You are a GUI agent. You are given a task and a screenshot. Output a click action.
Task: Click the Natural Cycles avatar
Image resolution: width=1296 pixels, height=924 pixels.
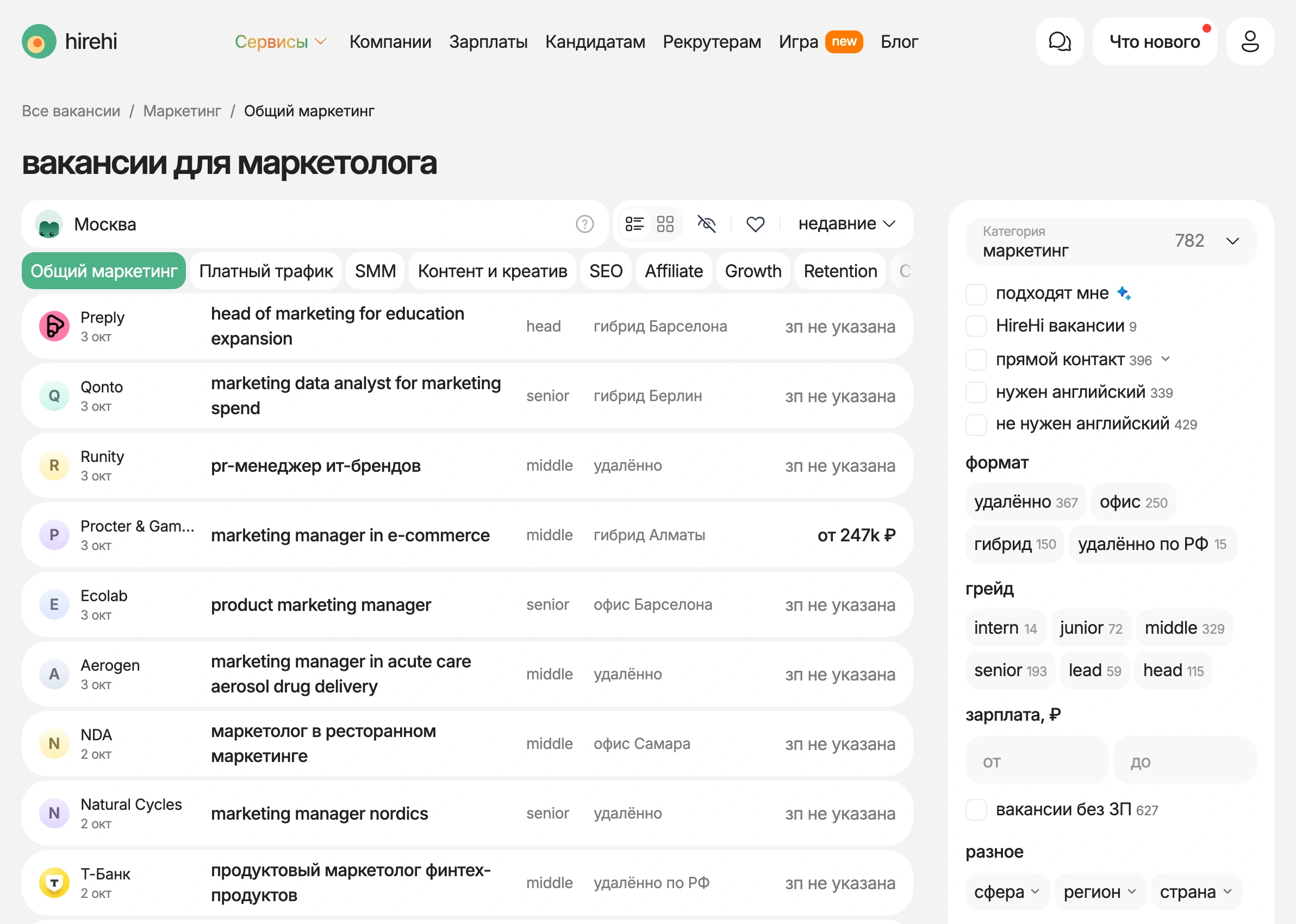(x=54, y=813)
